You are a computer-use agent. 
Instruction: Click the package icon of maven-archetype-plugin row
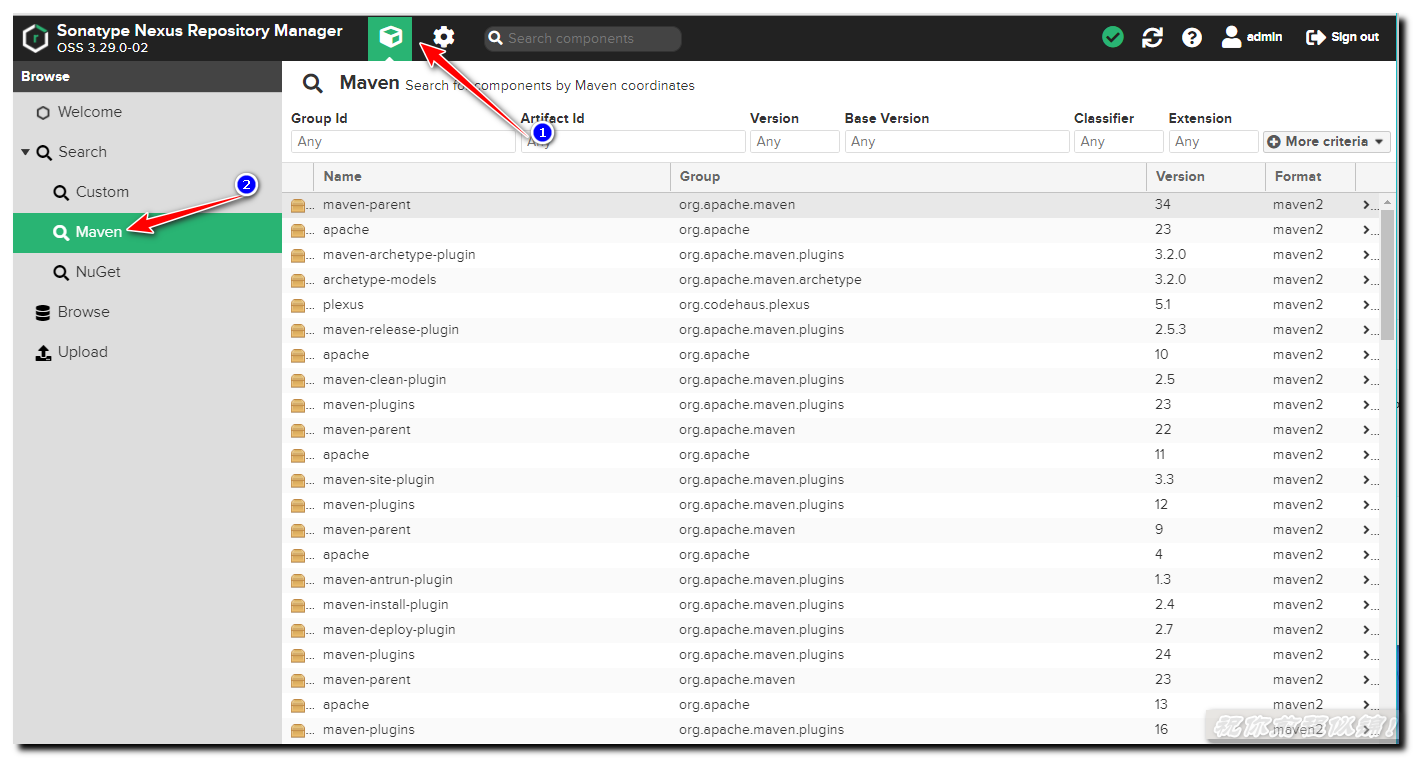coord(298,255)
